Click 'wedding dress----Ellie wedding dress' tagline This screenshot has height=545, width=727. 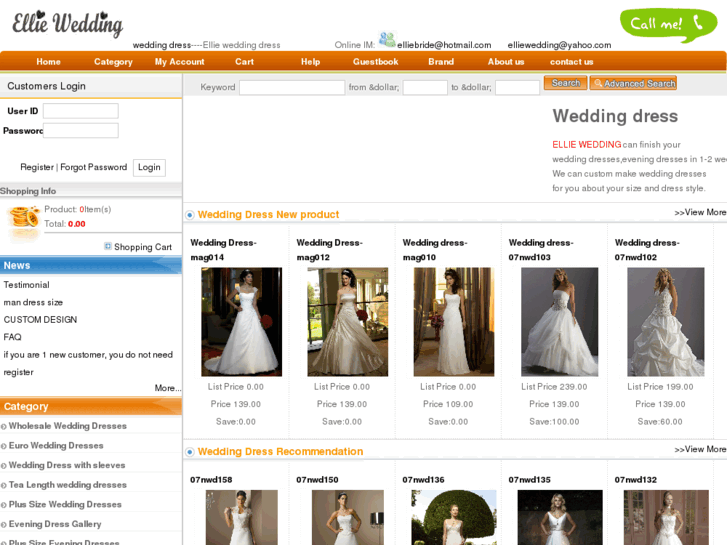click(206, 45)
